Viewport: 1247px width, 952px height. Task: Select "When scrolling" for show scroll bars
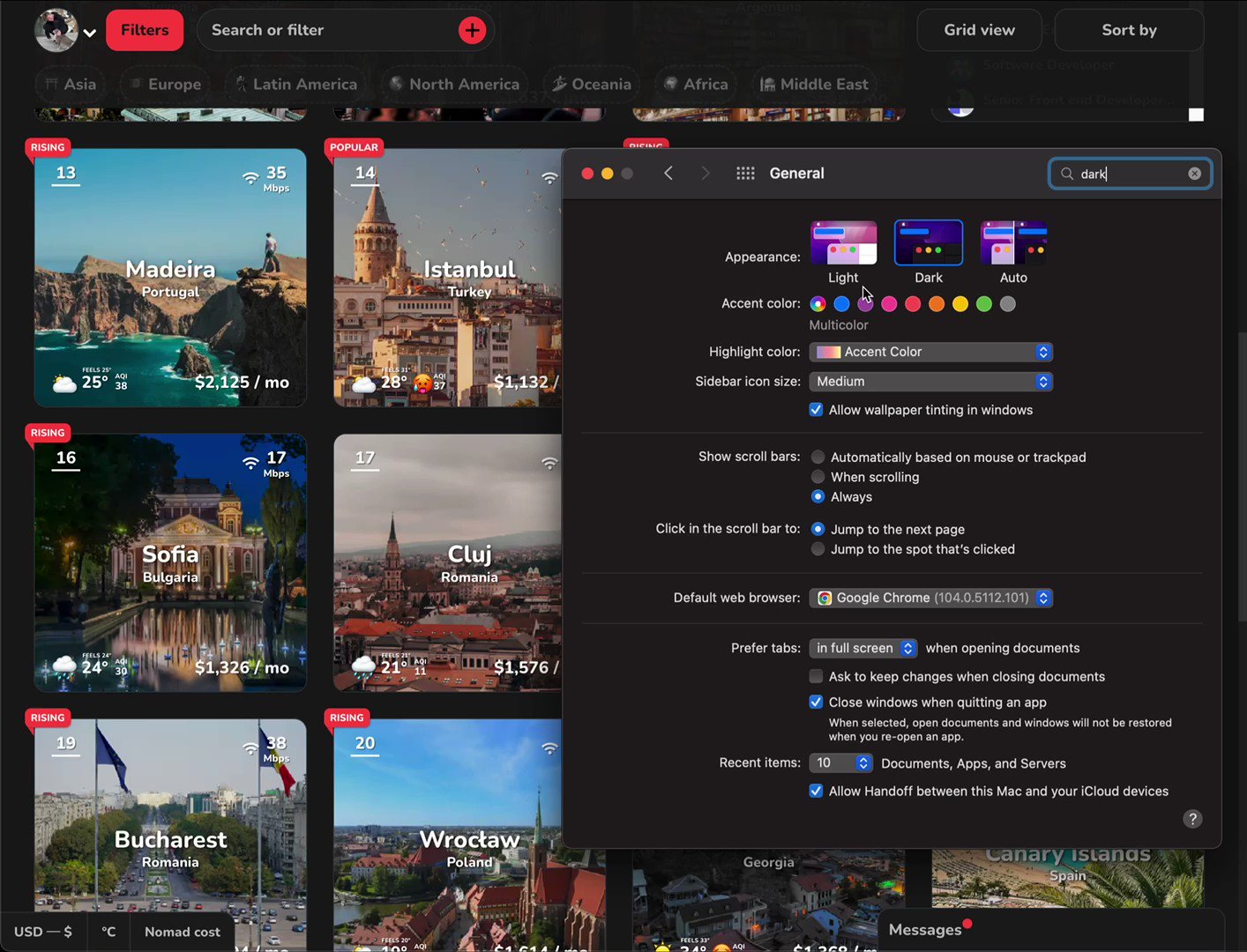pos(818,477)
